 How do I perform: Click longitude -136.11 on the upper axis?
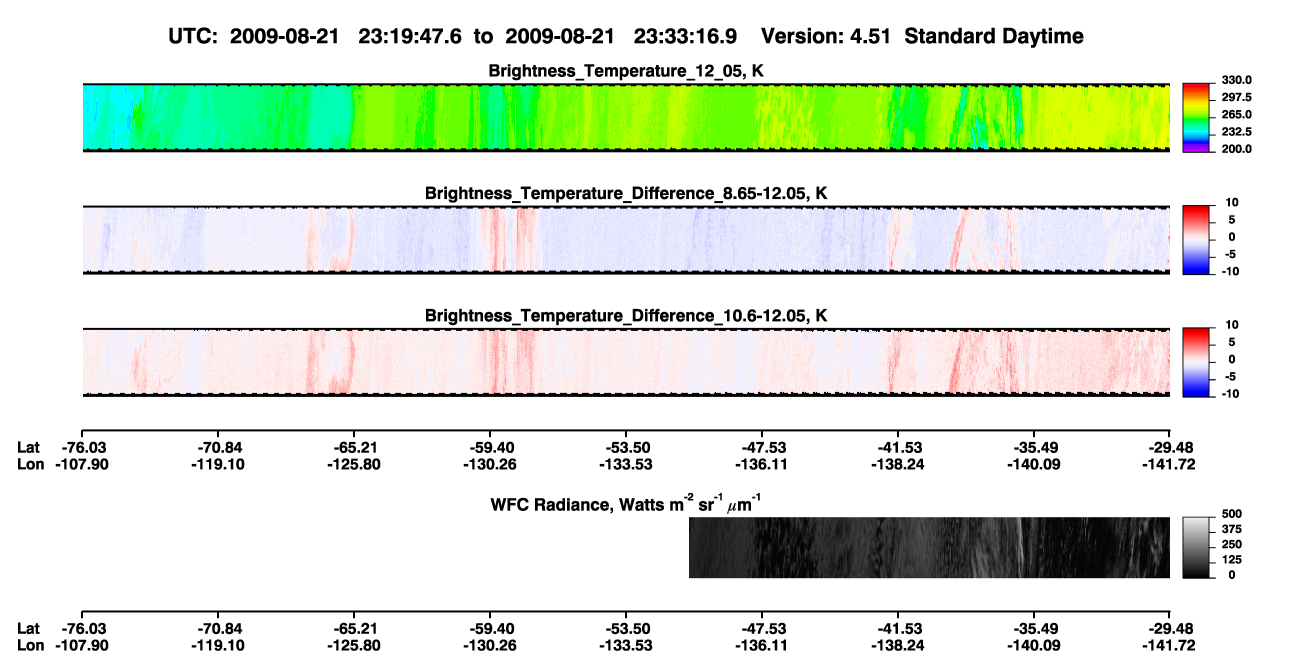click(762, 464)
